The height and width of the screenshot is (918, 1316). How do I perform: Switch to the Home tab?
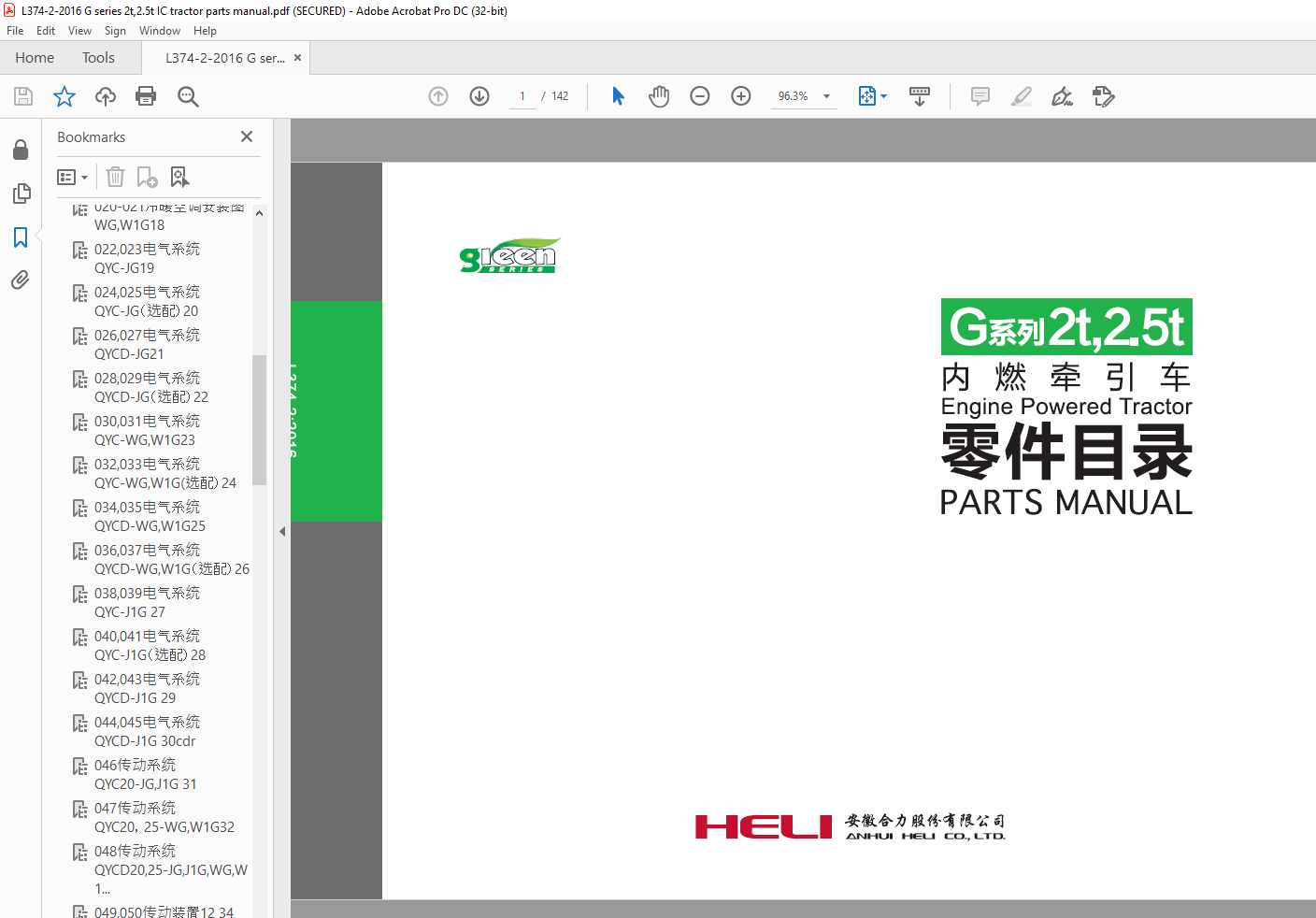pyautogui.click(x=35, y=58)
